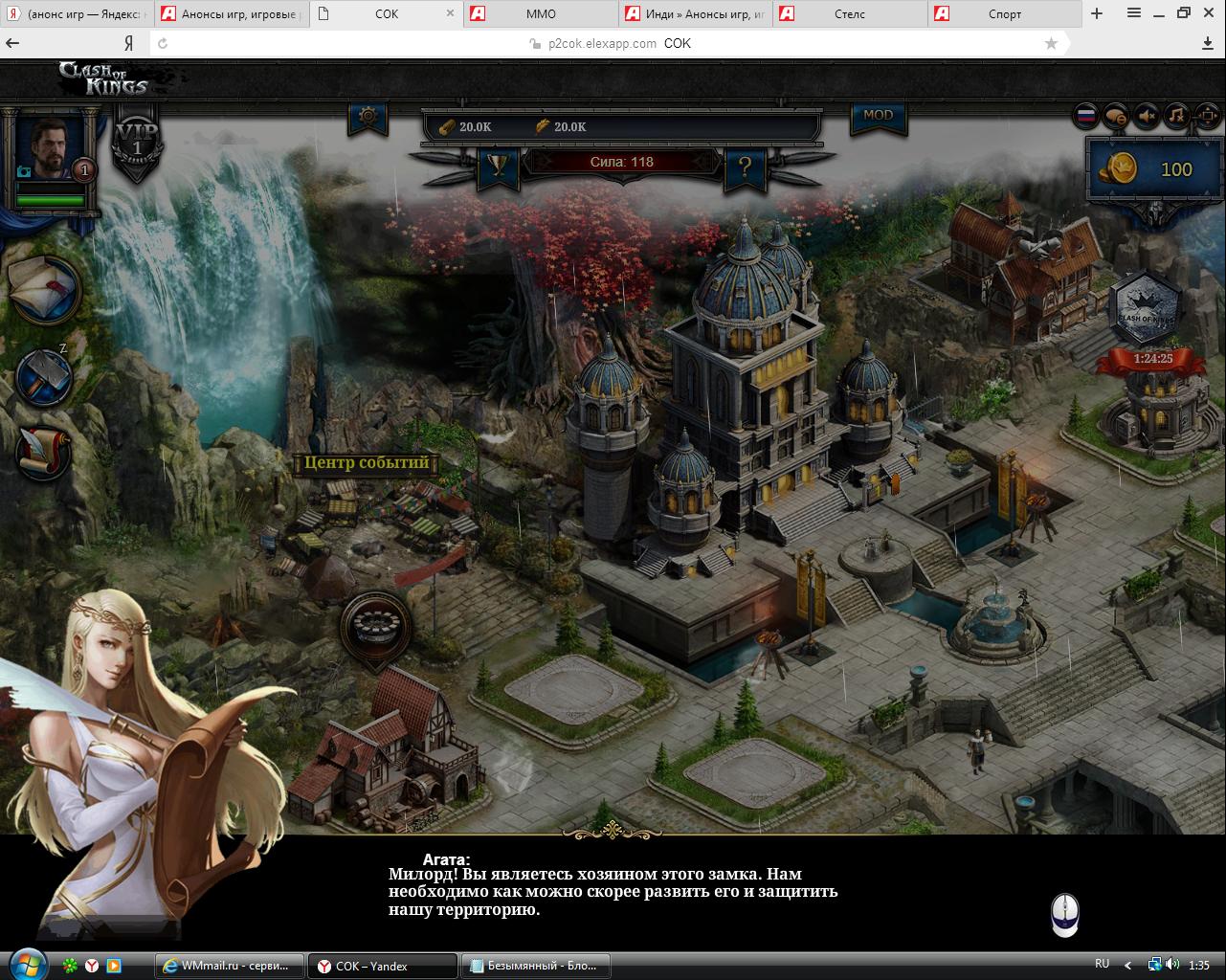Open the question mark help button
This screenshot has height=980, width=1226.
point(746,169)
